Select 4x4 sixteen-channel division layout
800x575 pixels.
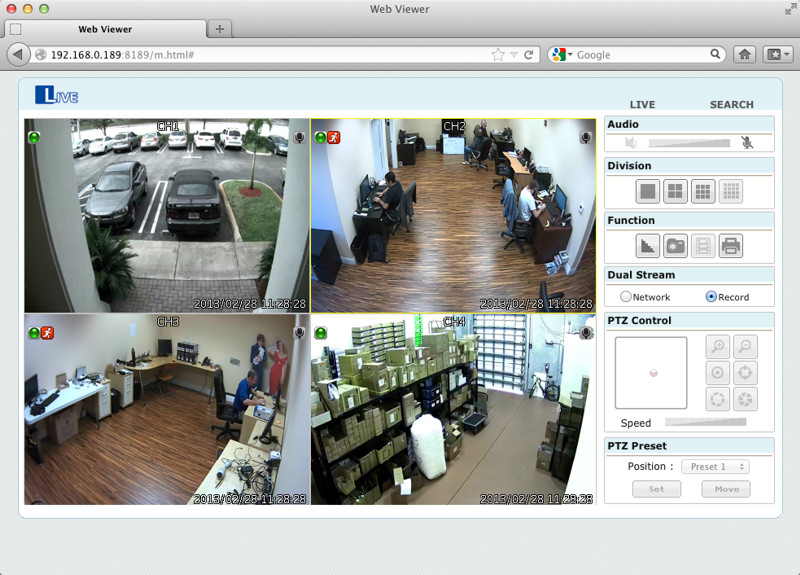coord(731,191)
